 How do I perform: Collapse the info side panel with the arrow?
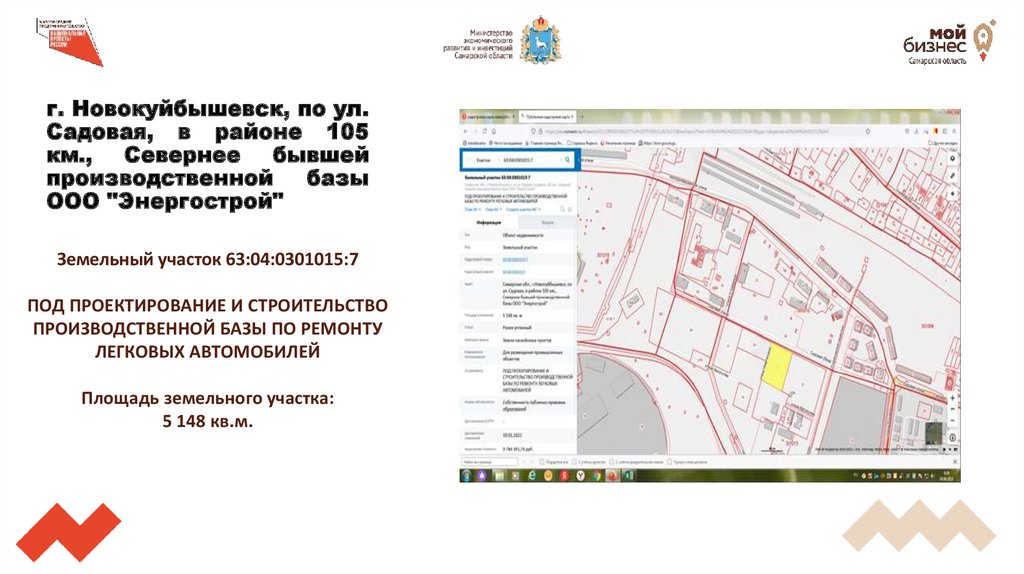tap(579, 160)
